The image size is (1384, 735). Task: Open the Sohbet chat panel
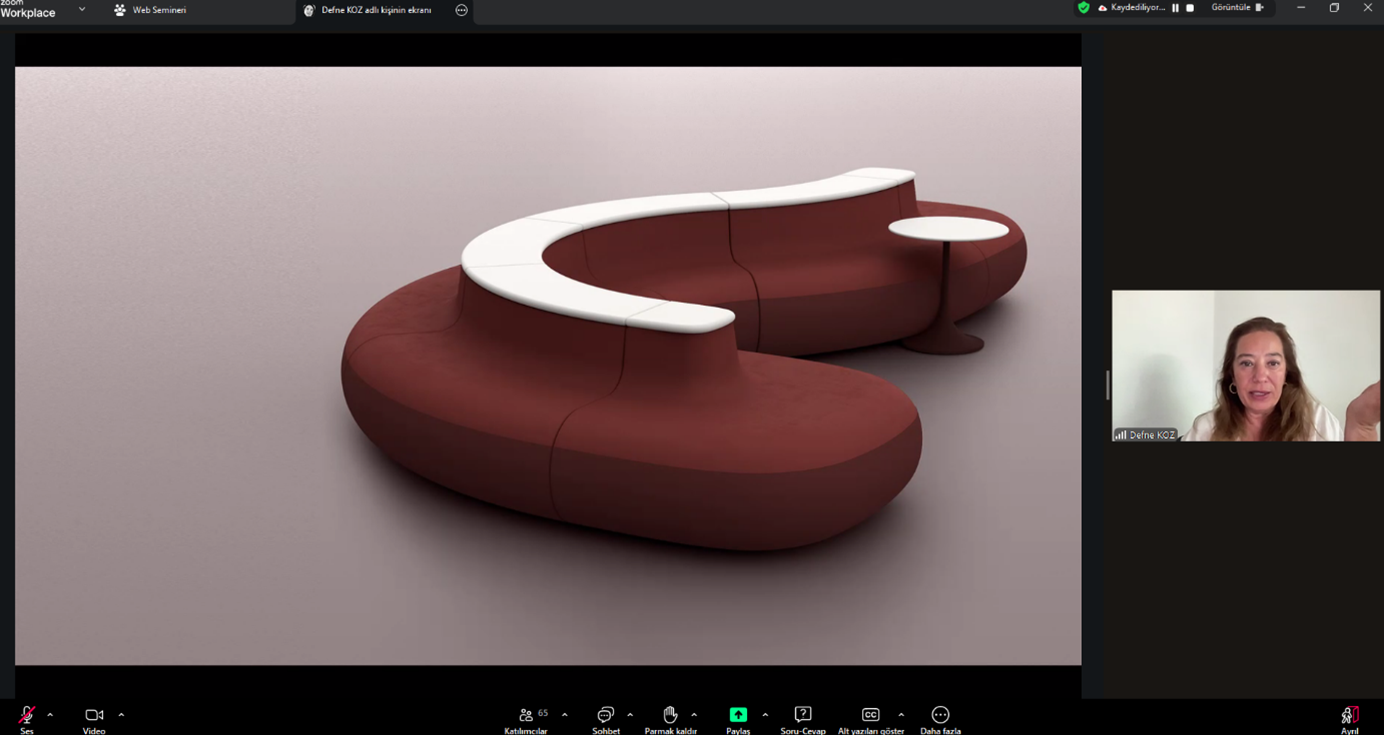coord(605,715)
